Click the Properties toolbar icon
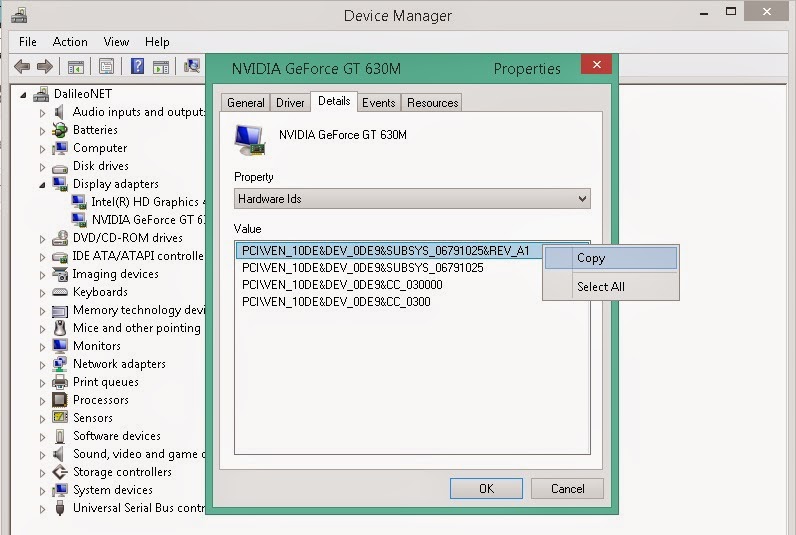 tap(106, 66)
